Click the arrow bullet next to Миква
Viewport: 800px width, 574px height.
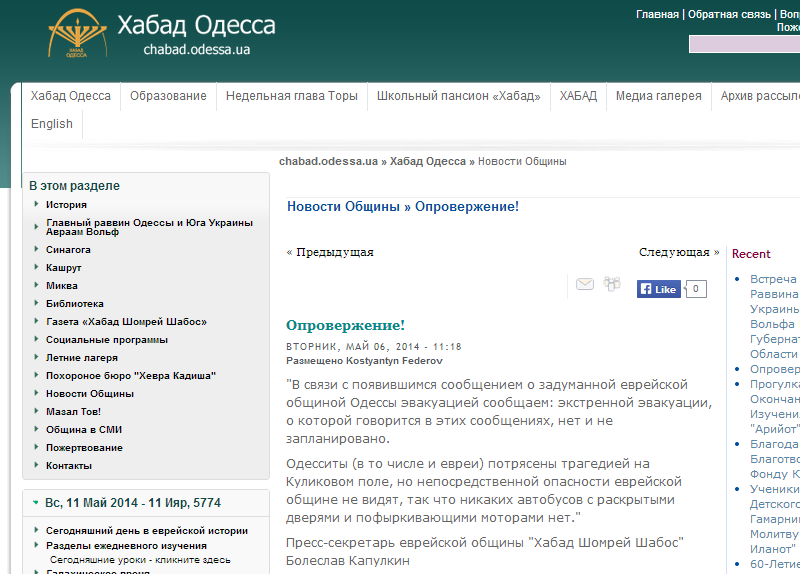(36, 285)
